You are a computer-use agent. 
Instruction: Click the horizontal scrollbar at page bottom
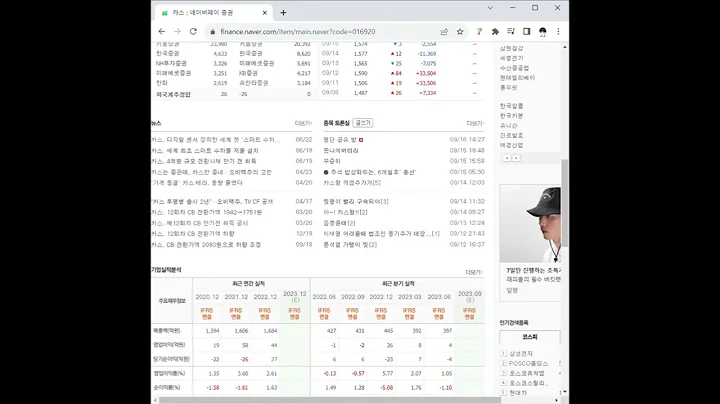(330, 400)
